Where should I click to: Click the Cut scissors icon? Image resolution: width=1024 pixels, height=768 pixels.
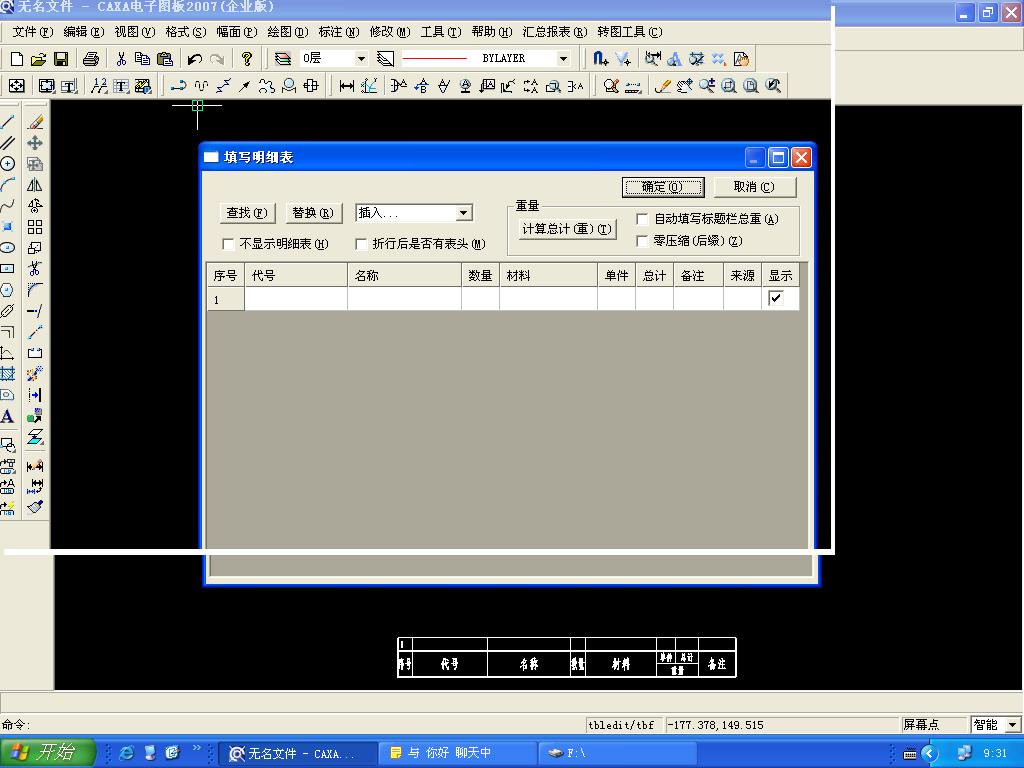pos(121,59)
